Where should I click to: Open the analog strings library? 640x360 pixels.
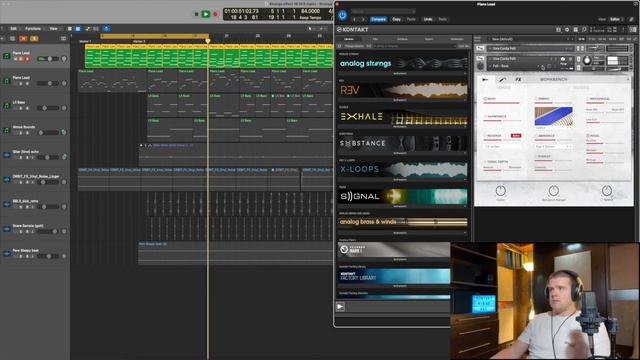(403, 63)
